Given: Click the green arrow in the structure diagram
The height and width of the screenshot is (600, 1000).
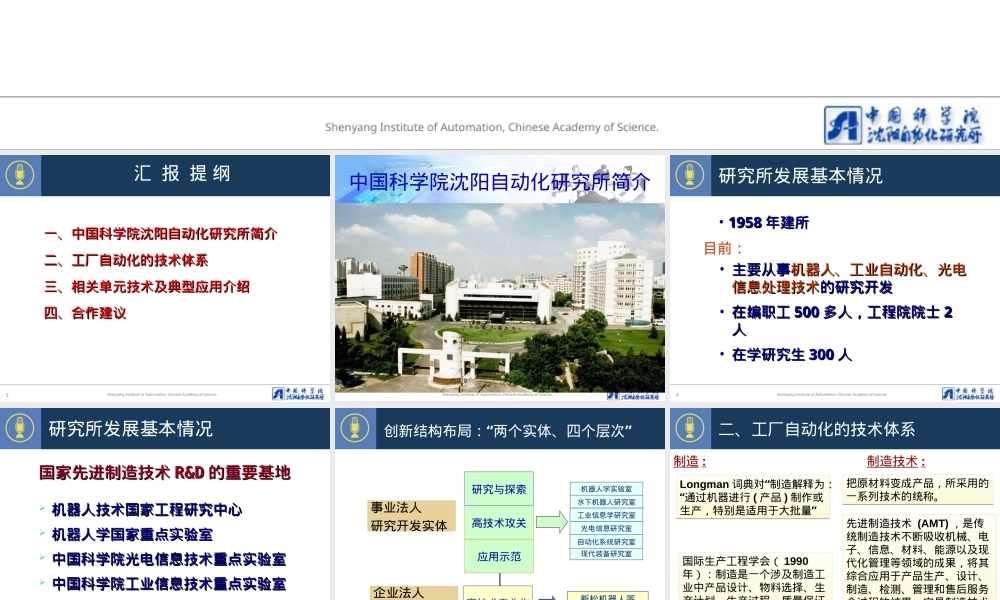Looking at the screenshot, I should (552, 522).
